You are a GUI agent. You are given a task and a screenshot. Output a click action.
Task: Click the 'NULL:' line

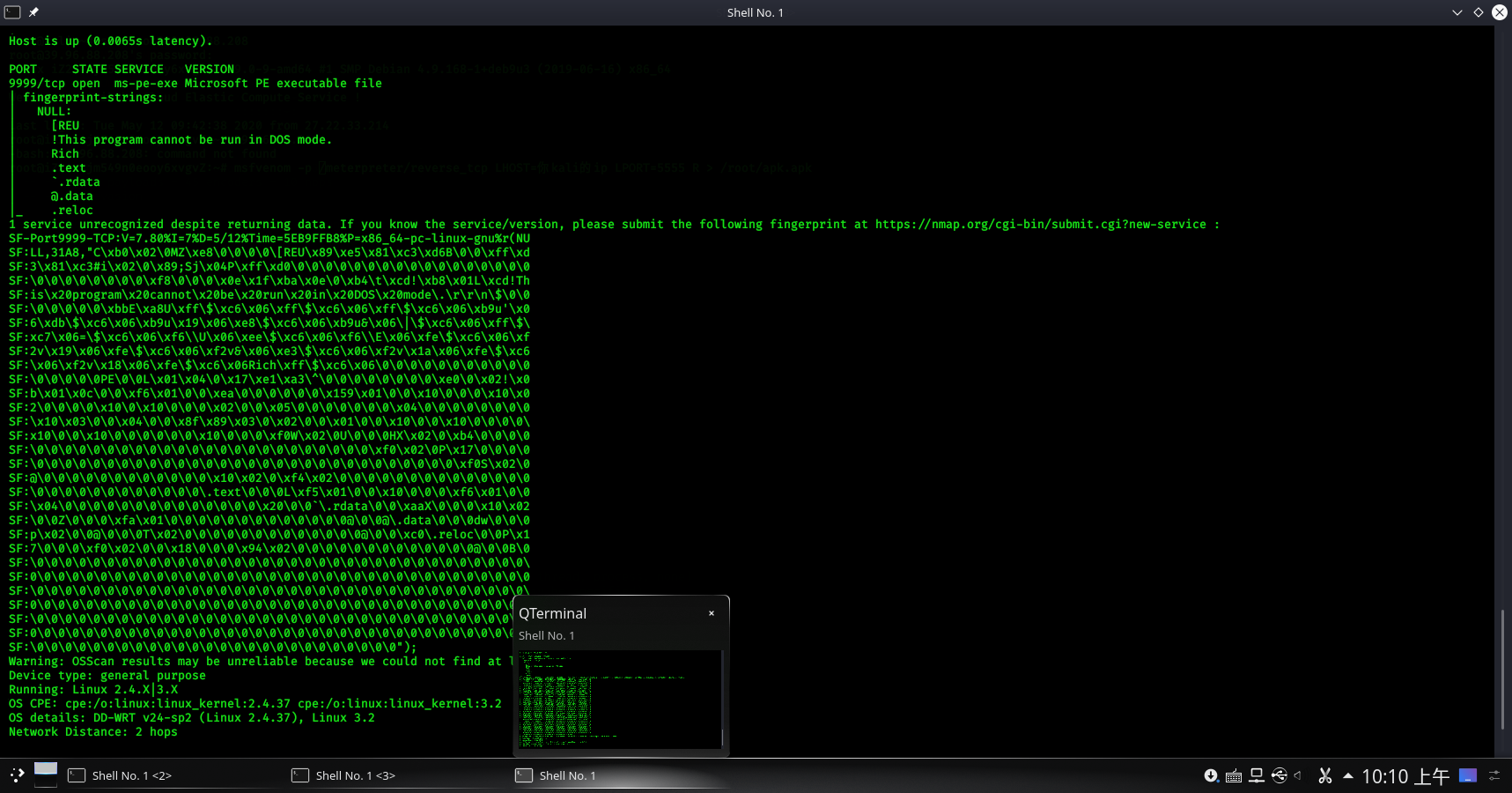point(55,112)
